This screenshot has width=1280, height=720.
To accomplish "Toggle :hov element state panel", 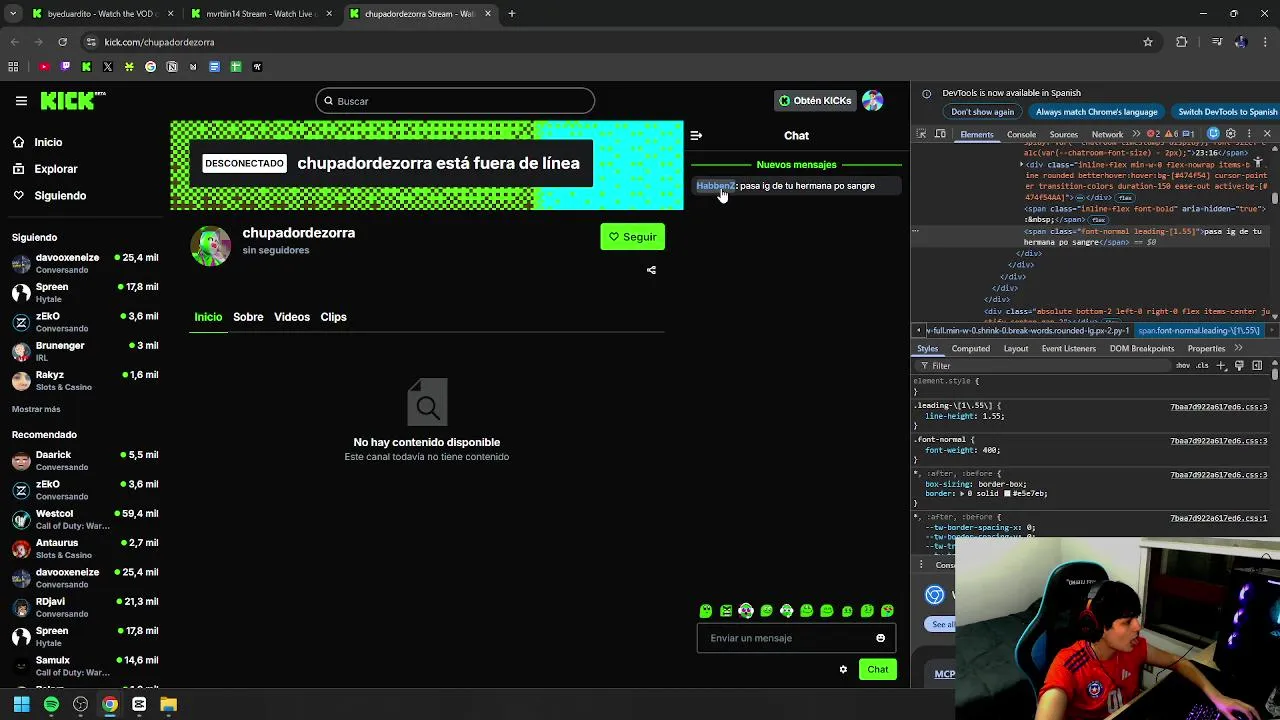I will 1183,366.
